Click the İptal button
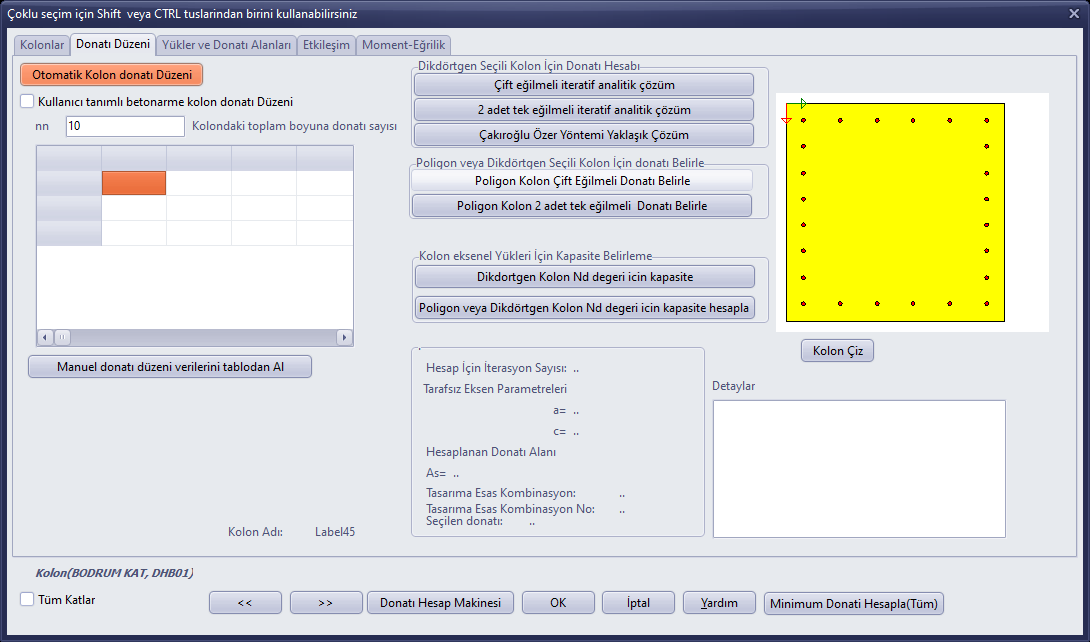Viewport: 1090px width, 642px height. point(638,603)
